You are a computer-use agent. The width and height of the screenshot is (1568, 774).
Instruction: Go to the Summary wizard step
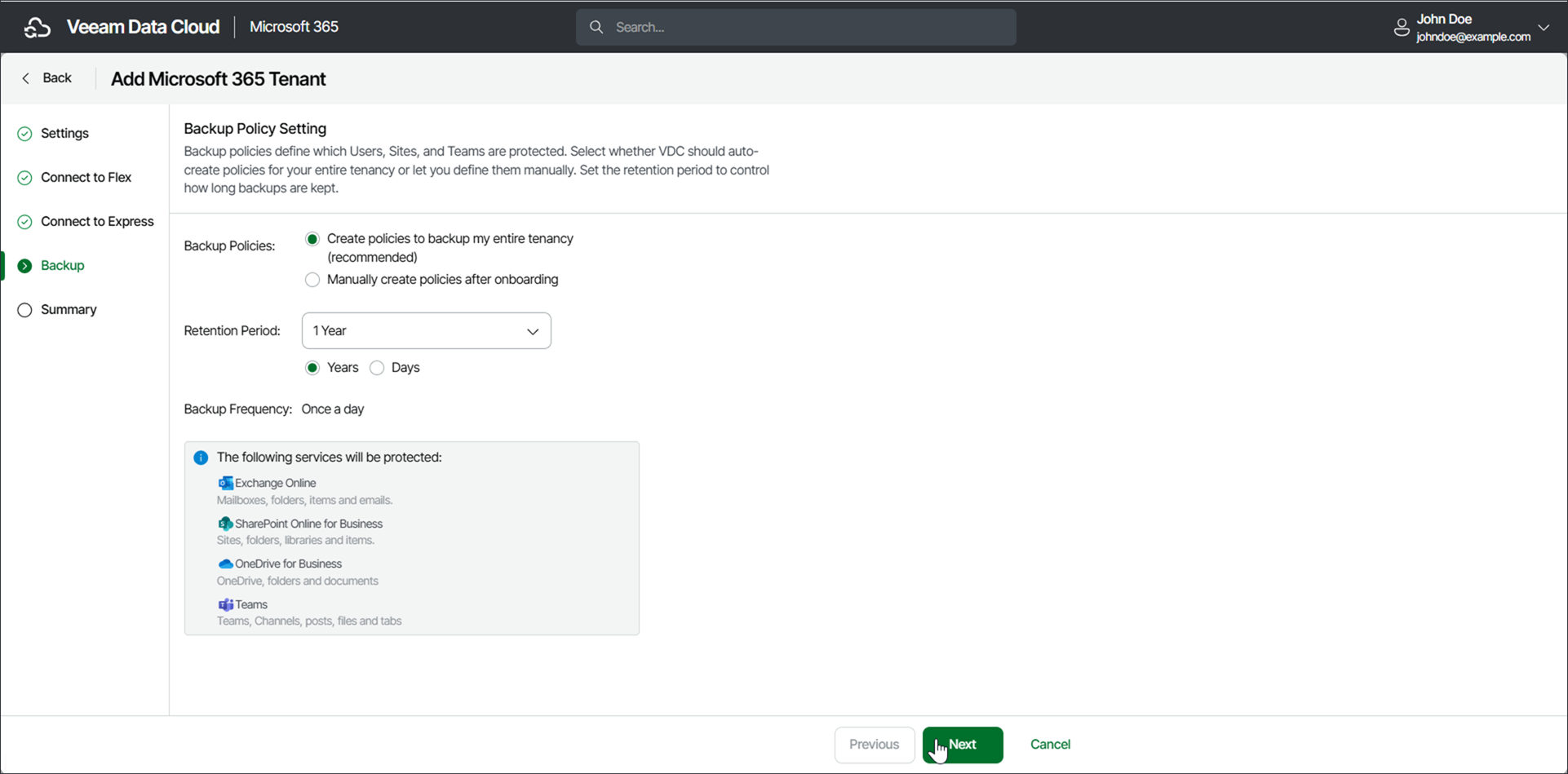click(x=69, y=310)
